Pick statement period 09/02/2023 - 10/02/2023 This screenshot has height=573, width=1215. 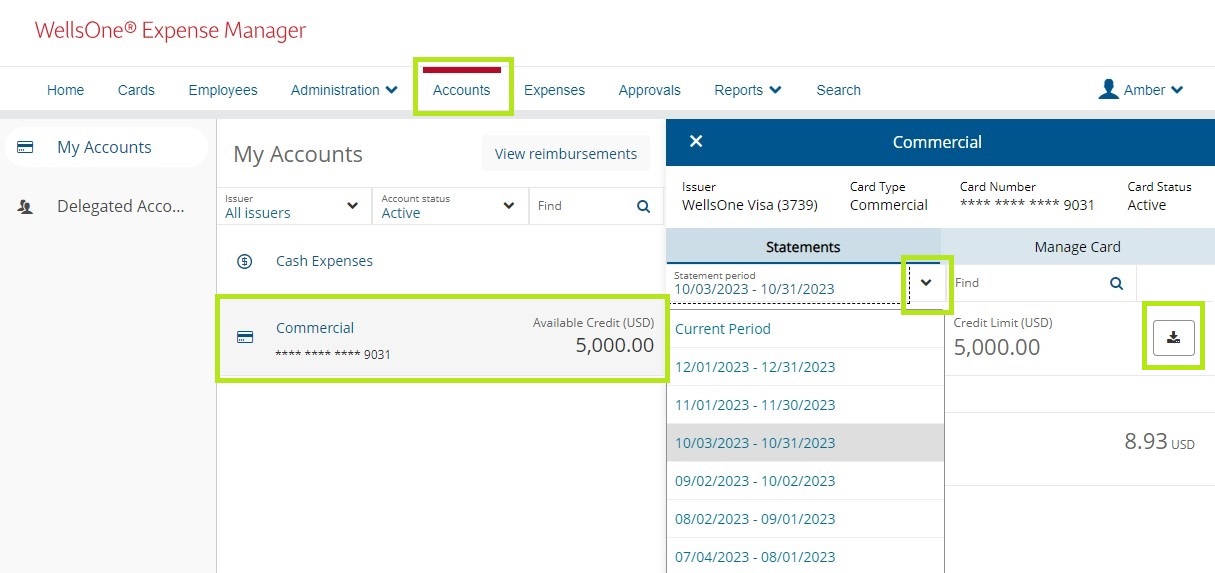point(755,481)
